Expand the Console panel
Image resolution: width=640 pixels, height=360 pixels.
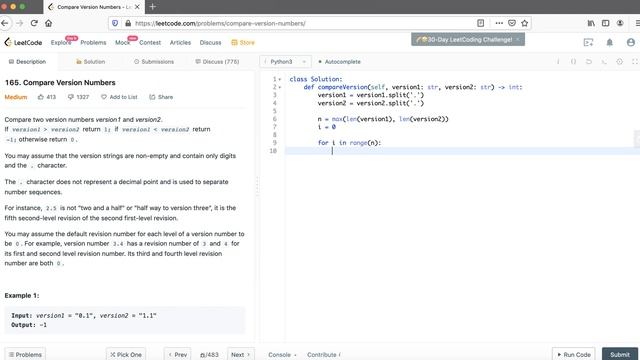pyautogui.click(x=282, y=355)
